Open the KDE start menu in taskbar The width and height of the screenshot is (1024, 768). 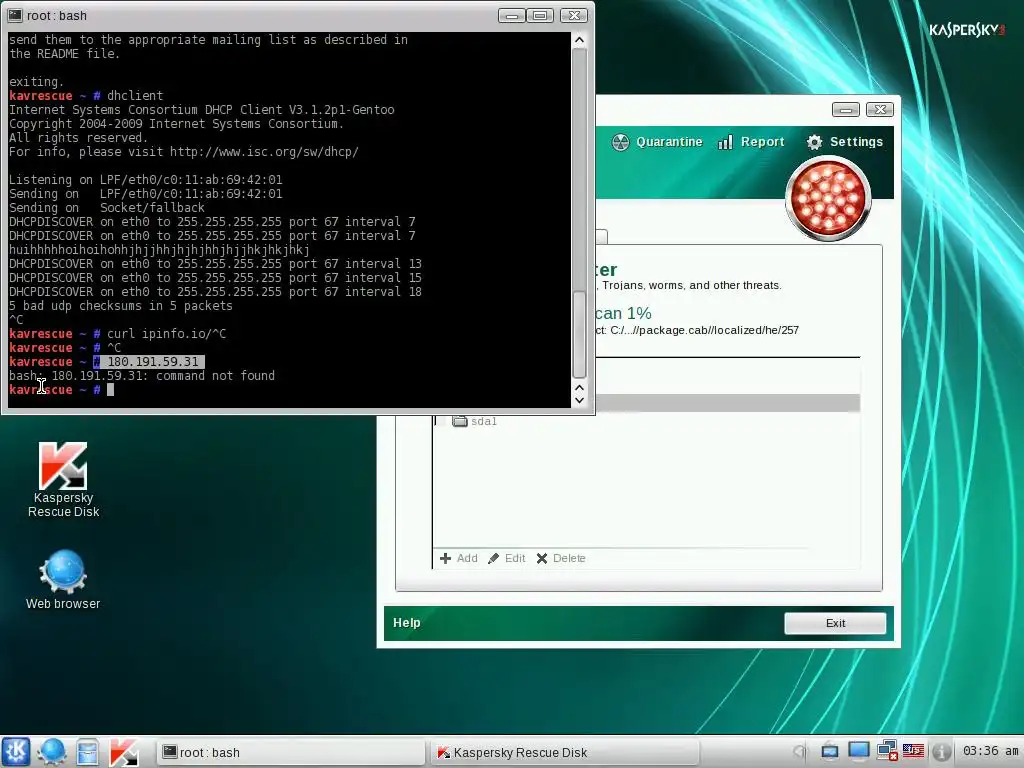(16, 752)
